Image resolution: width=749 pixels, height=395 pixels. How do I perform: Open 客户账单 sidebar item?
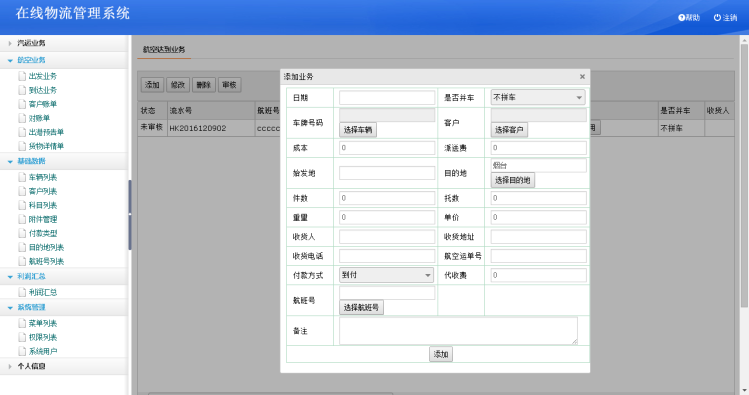click(x=43, y=104)
